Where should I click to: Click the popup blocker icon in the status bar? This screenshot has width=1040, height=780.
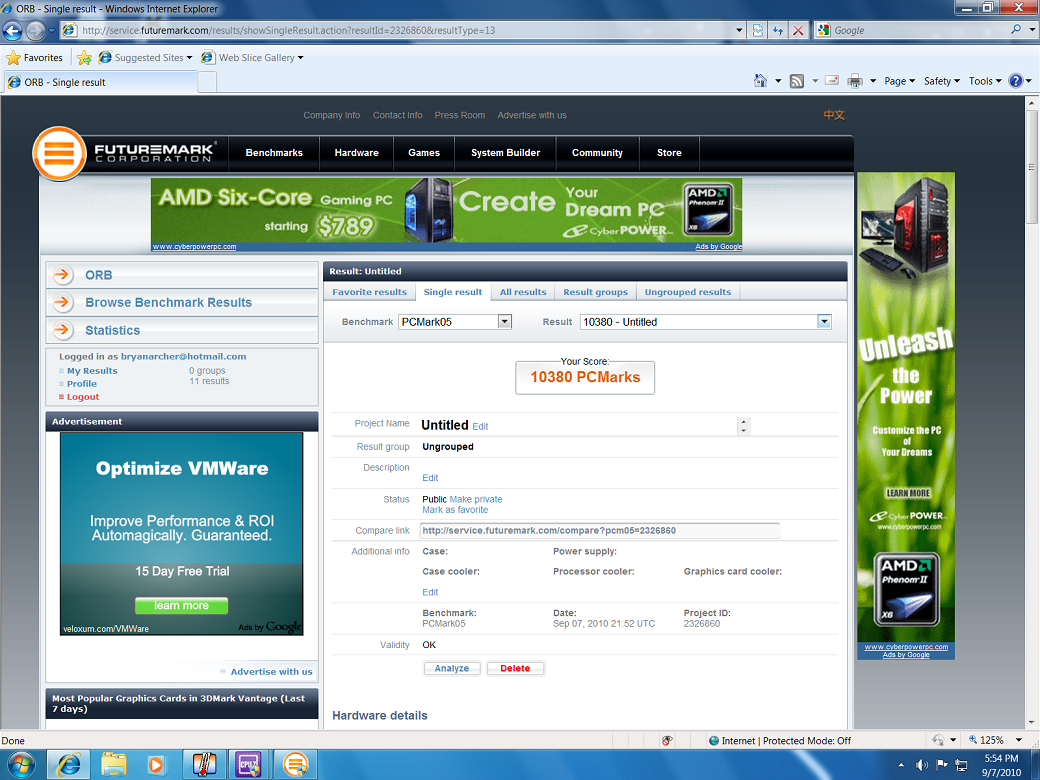click(x=667, y=740)
